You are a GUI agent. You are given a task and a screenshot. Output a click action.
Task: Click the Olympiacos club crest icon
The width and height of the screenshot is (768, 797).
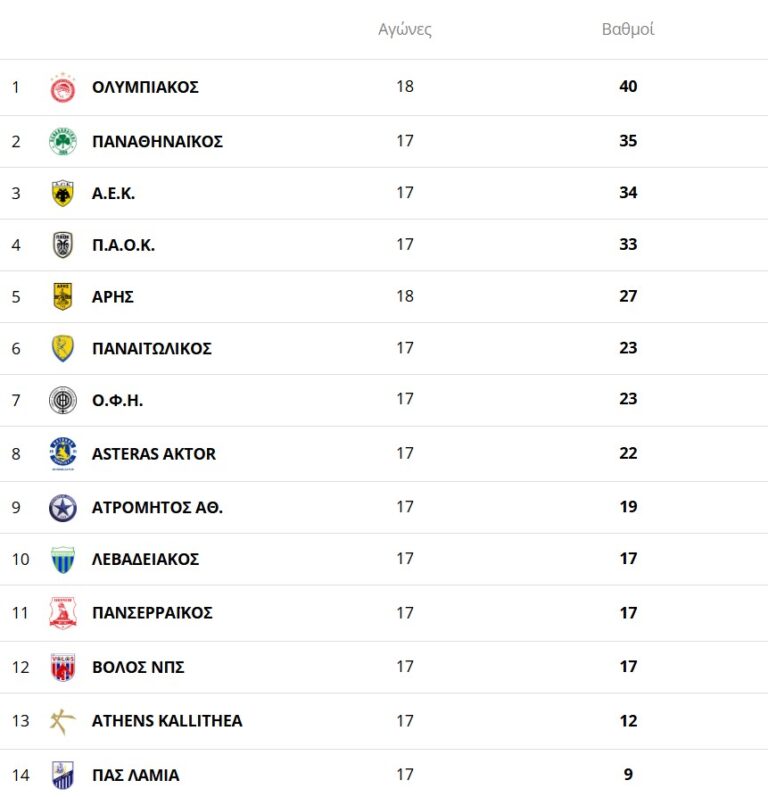[63, 88]
